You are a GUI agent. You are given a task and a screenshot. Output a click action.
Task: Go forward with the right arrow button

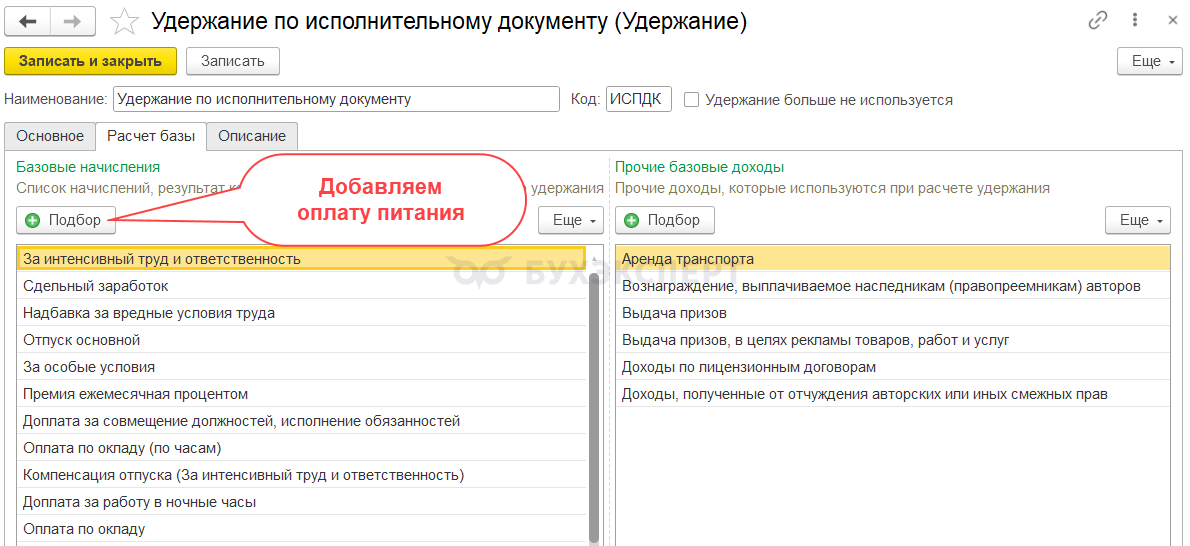74,21
